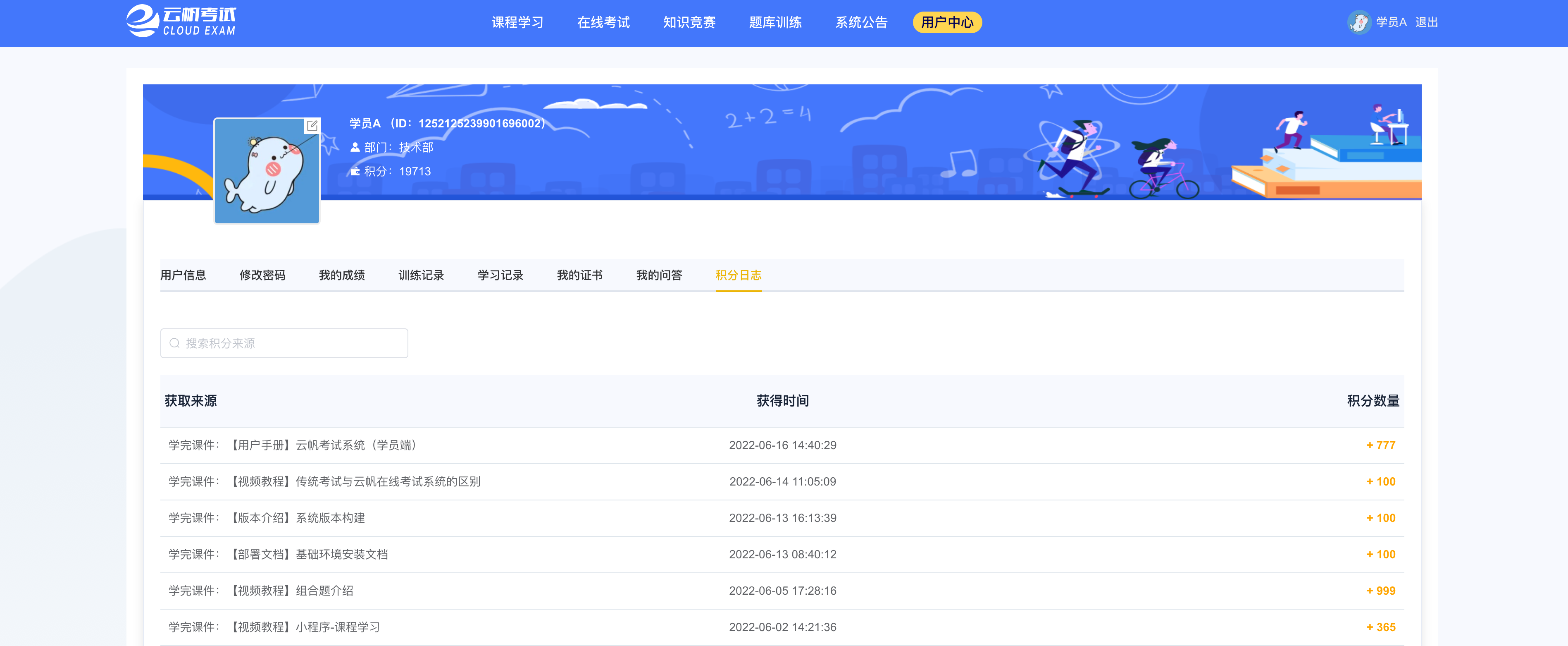Click the search magnifier icon
This screenshot has height=646, width=1568.
[175, 343]
